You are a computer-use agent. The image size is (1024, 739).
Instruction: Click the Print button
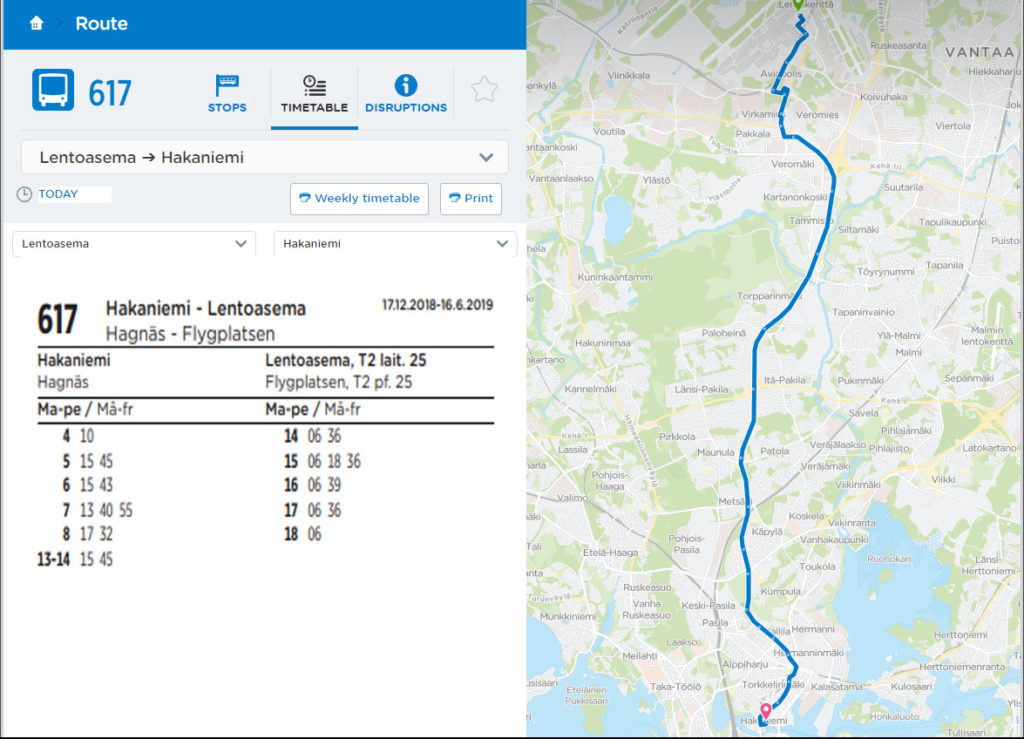(x=471, y=198)
